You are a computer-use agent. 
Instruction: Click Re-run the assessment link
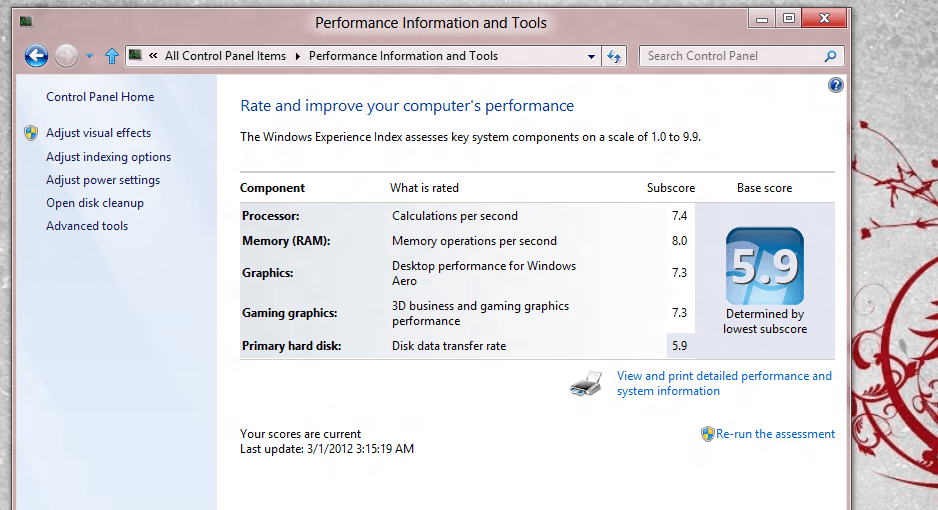[x=775, y=434]
